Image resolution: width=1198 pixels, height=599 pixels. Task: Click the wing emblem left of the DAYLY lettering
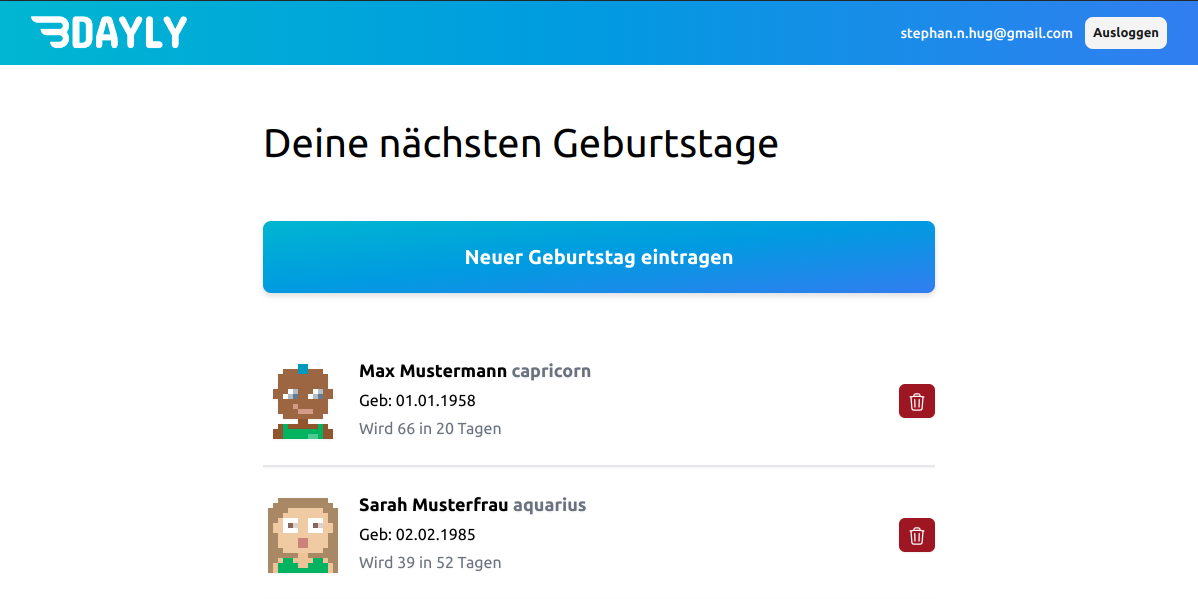[50, 32]
